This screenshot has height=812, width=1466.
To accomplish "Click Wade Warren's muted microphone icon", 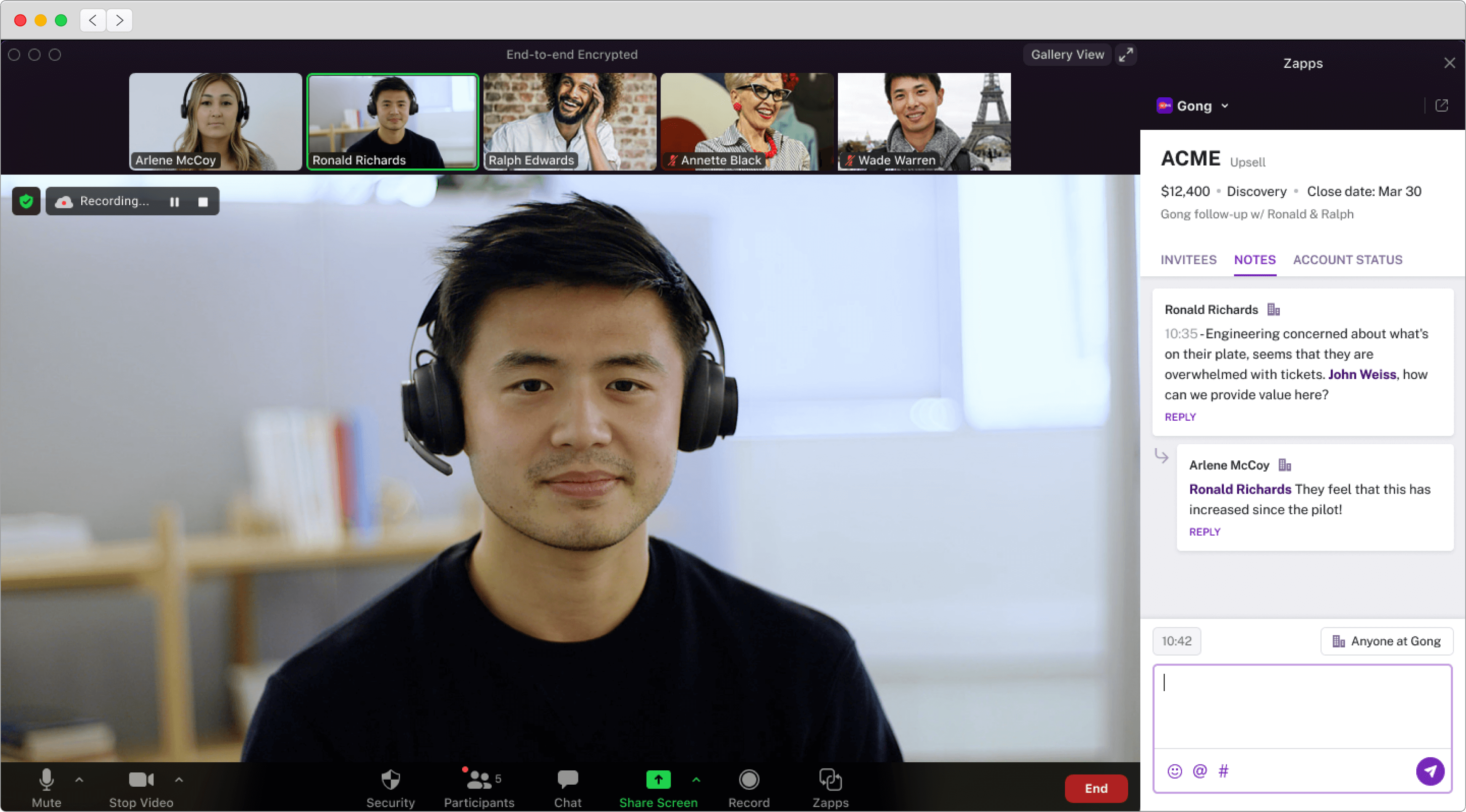I will (849, 160).
